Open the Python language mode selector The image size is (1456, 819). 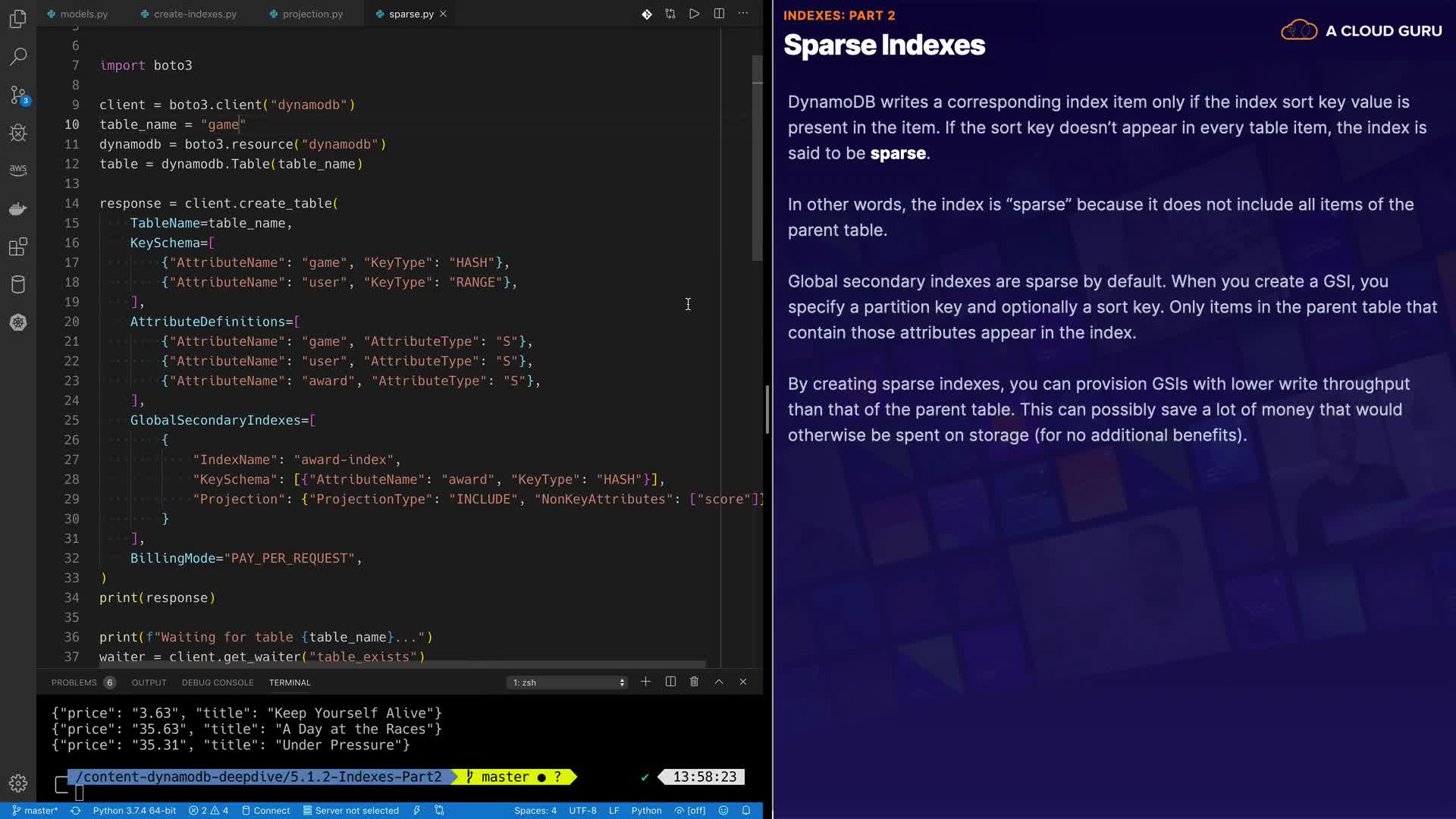click(x=646, y=811)
